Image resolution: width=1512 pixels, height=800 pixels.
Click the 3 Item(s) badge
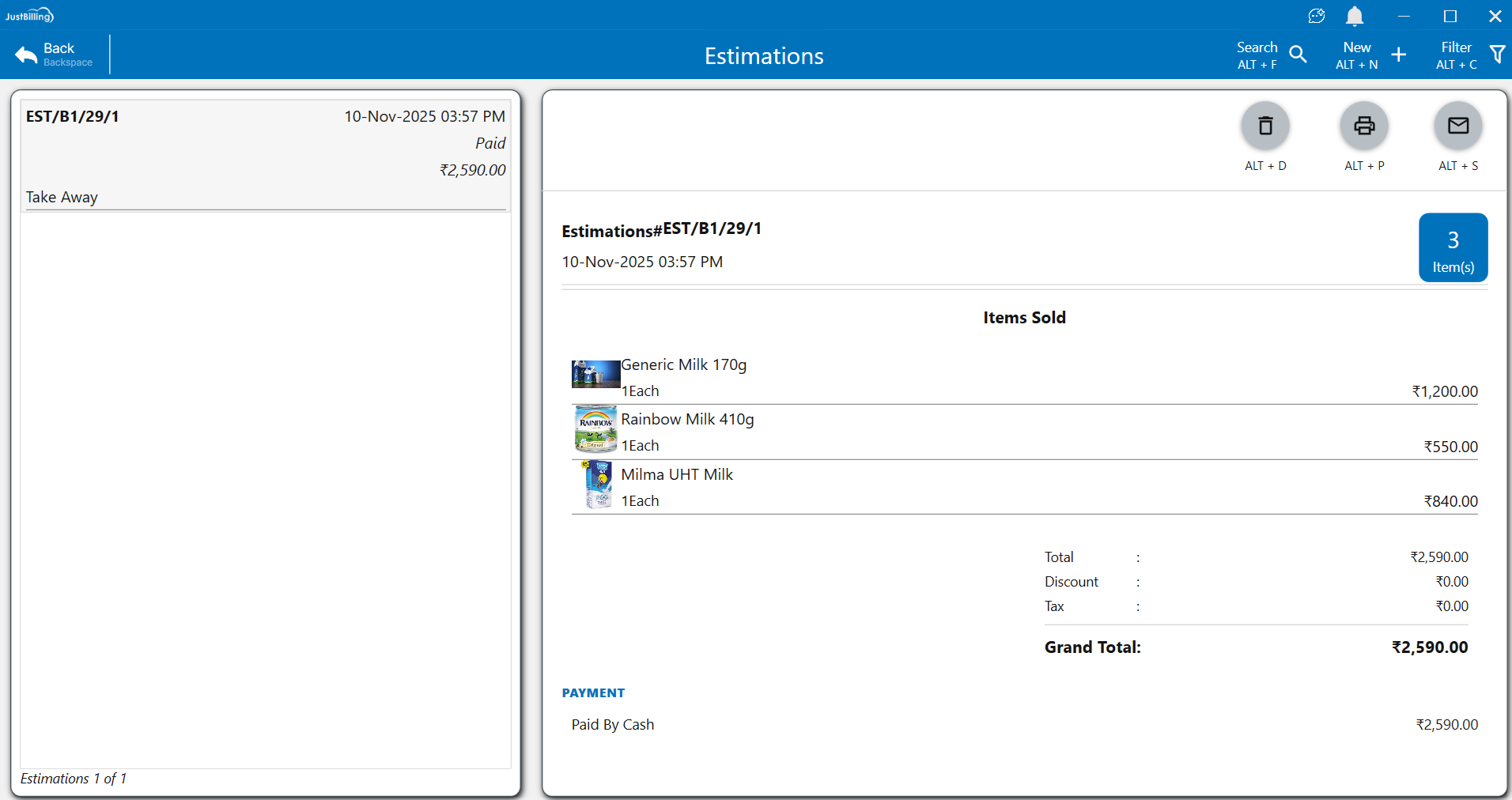point(1453,247)
